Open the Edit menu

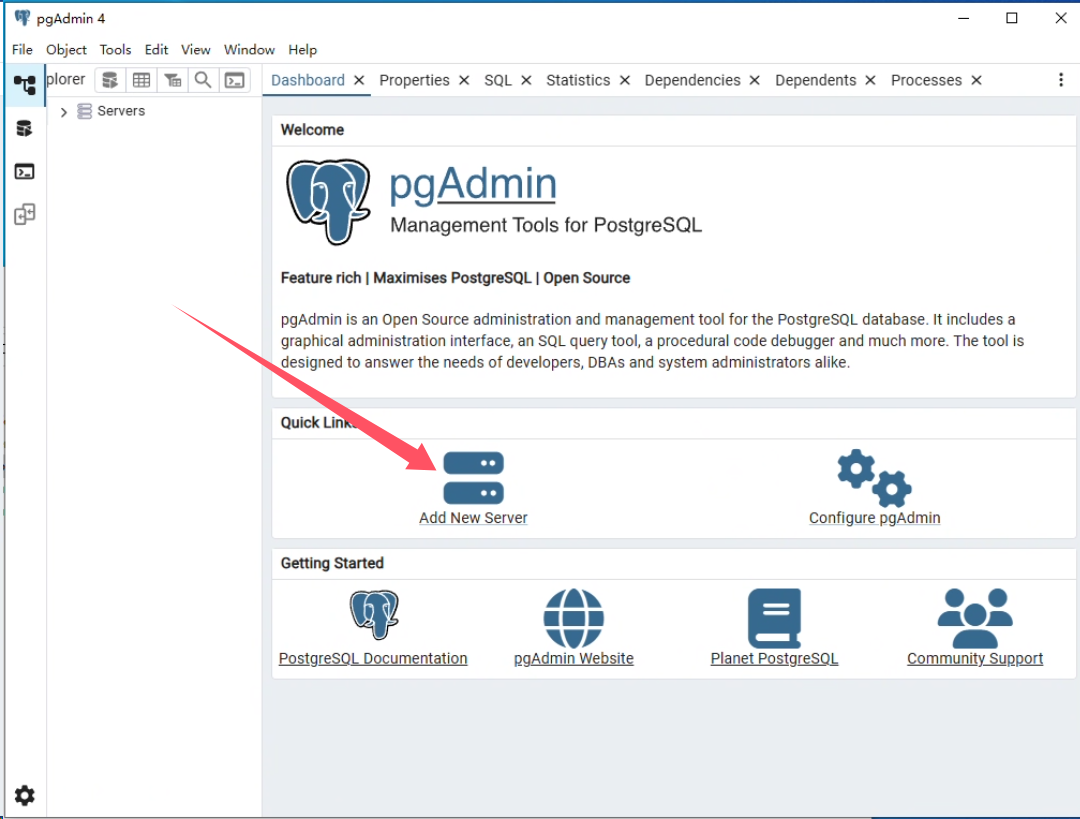(156, 50)
